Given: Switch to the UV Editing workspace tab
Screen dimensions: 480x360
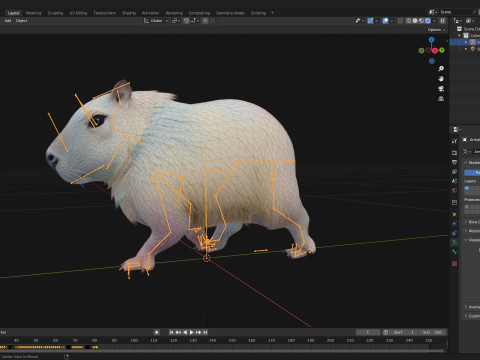Looking at the screenshot, I should tap(78, 13).
